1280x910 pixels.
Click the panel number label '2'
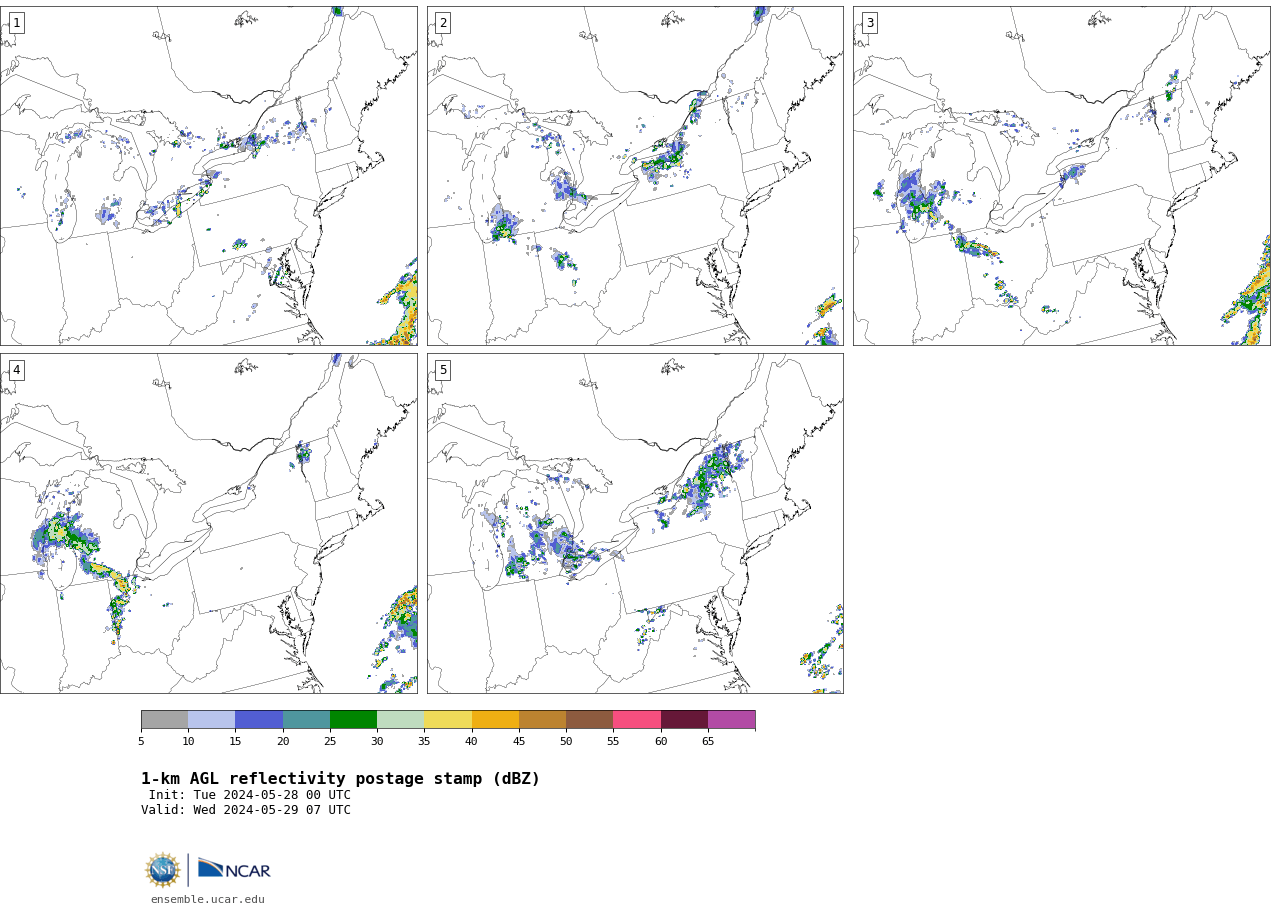443,23
